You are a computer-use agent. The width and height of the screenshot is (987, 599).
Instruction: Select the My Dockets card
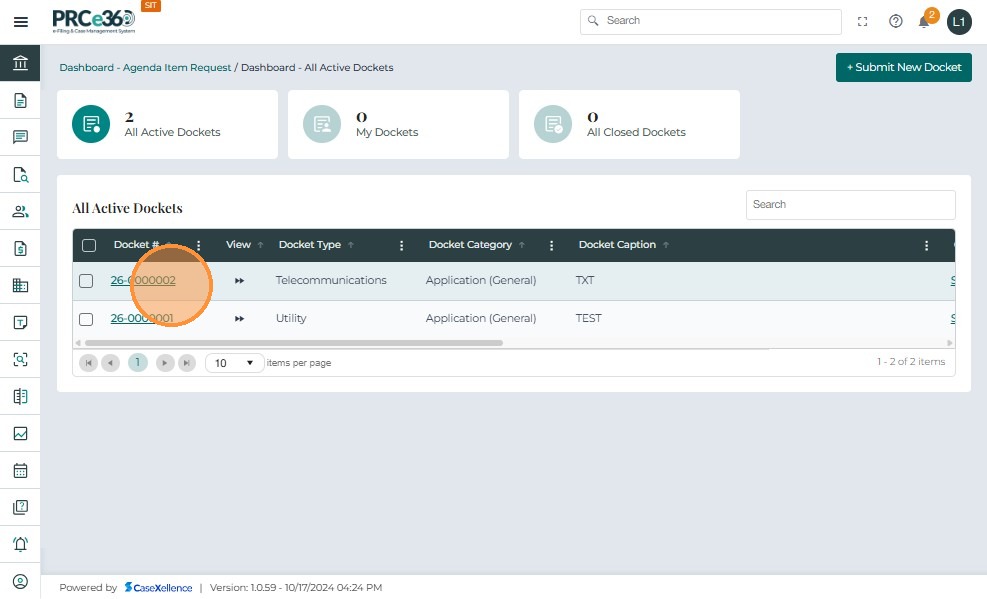pos(398,124)
